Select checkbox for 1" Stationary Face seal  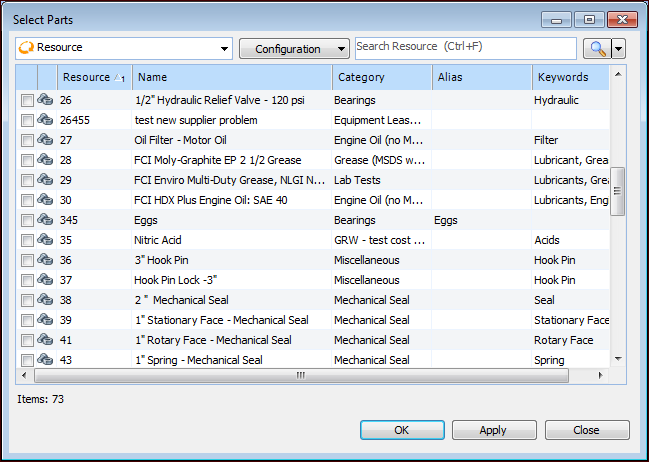[27, 320]
